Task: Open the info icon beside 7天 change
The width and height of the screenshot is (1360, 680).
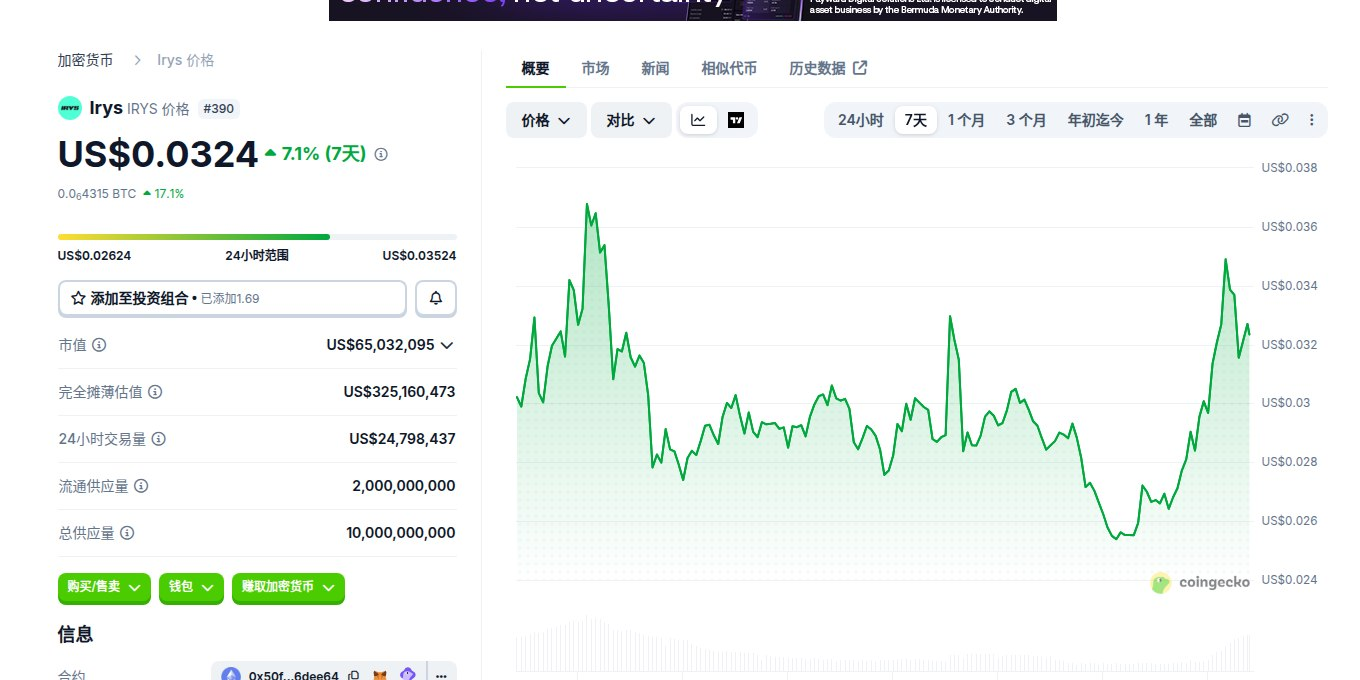Action: tap(381, 154)
